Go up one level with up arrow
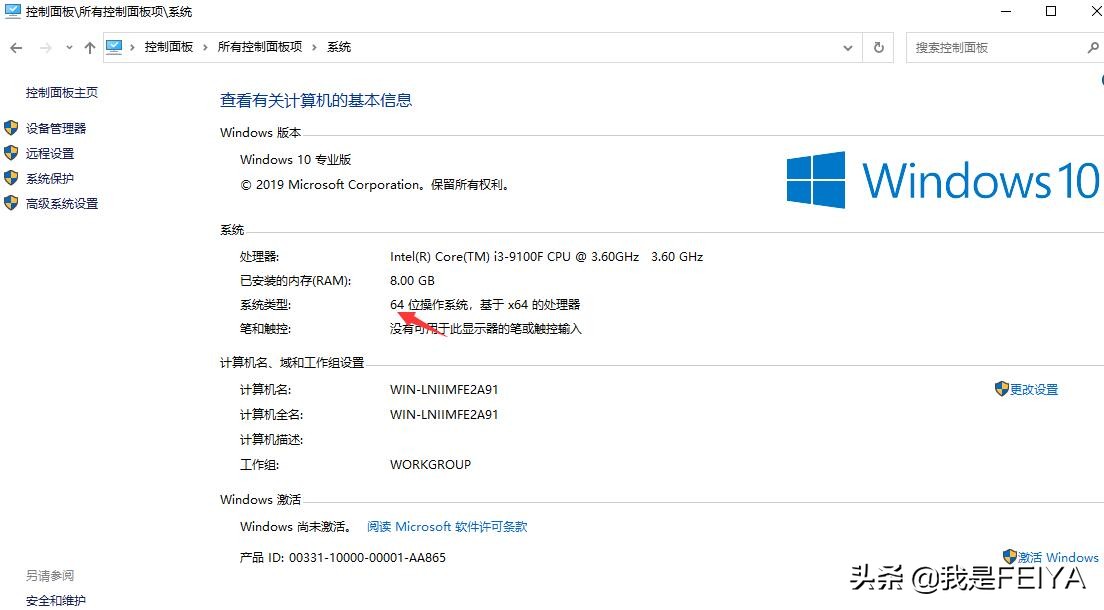 pos(89,48)
